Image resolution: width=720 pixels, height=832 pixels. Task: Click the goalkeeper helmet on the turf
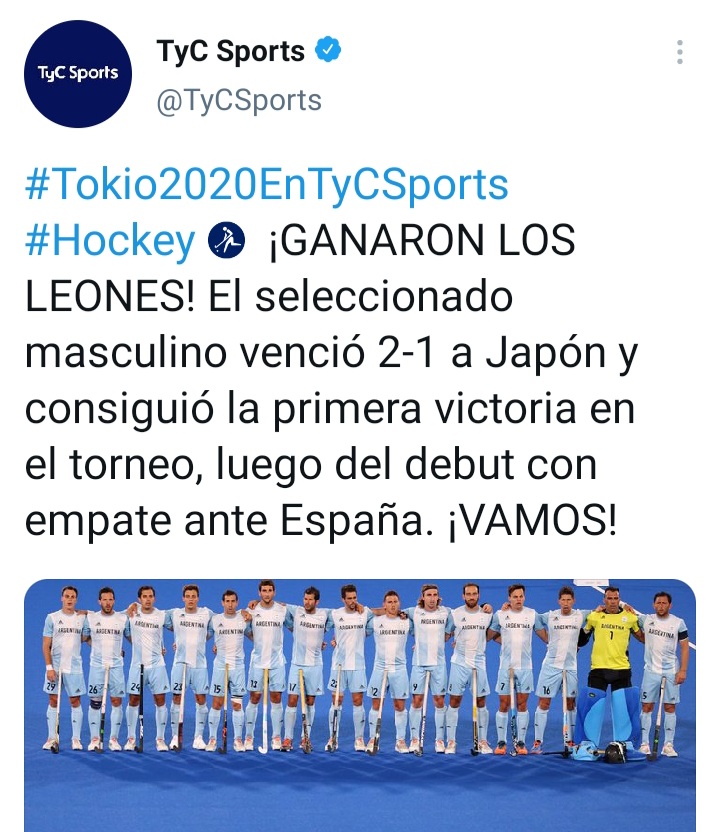click(614, 752)
